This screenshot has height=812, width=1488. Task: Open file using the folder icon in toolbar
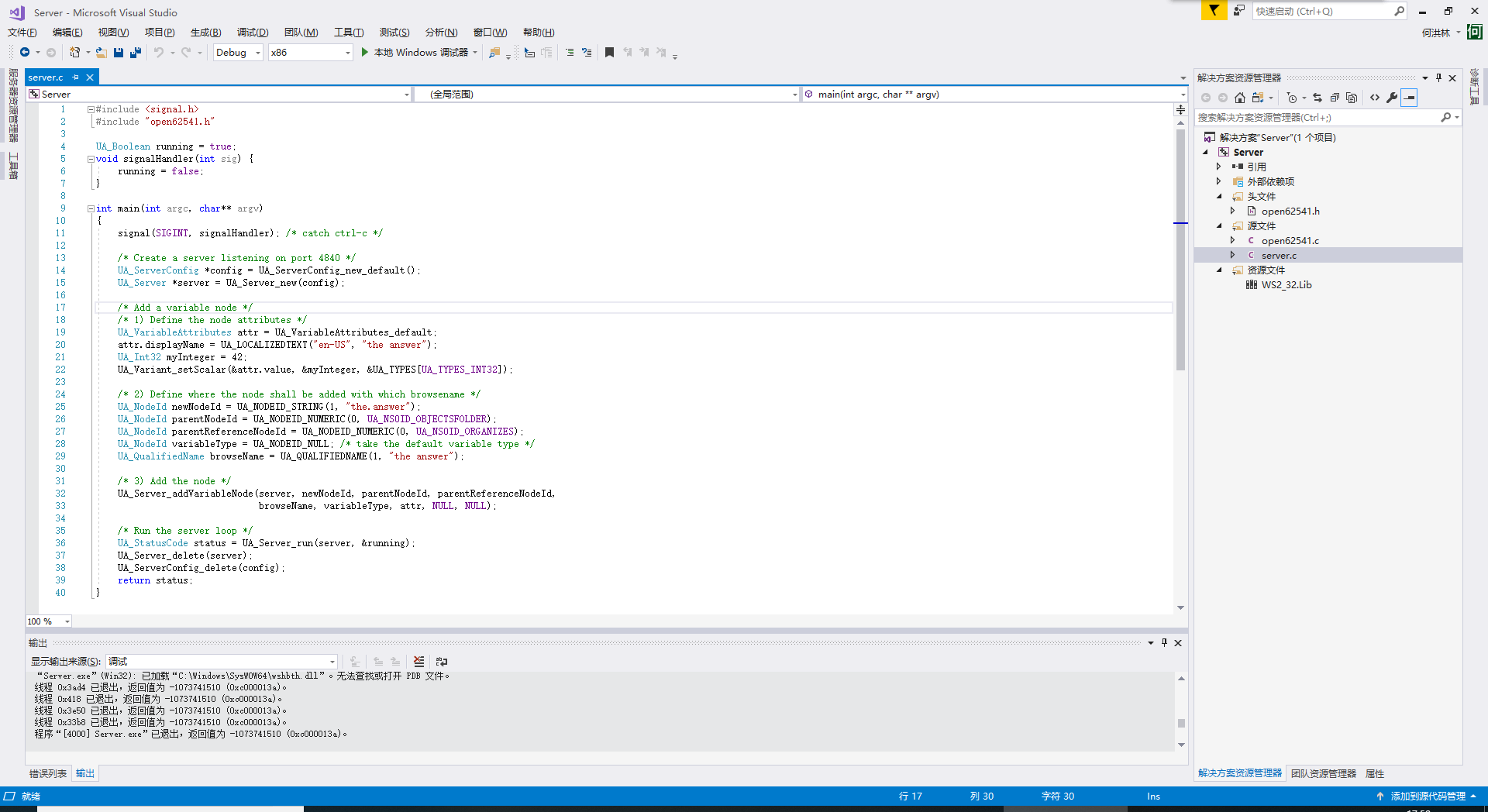pyautogui.click(x=101, y=52)
